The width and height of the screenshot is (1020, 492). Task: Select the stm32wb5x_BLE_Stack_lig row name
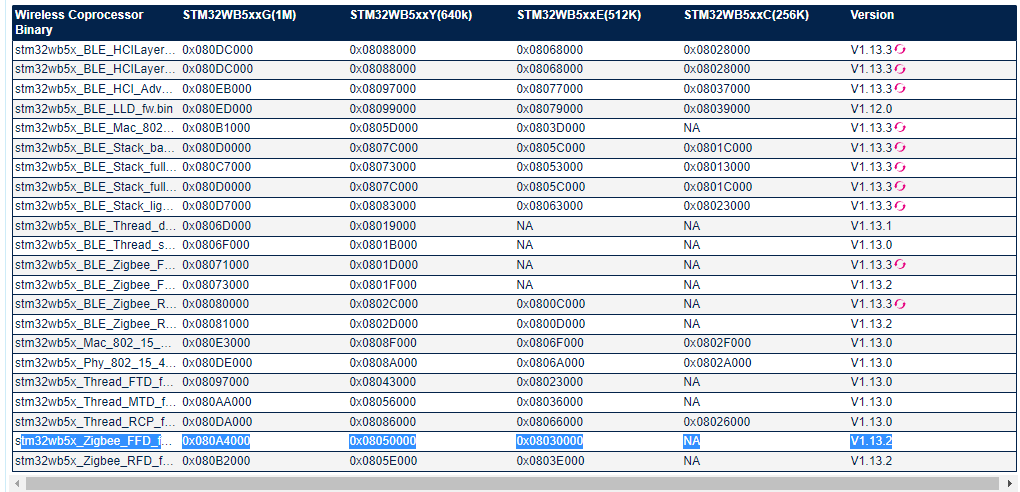[95, 206]
